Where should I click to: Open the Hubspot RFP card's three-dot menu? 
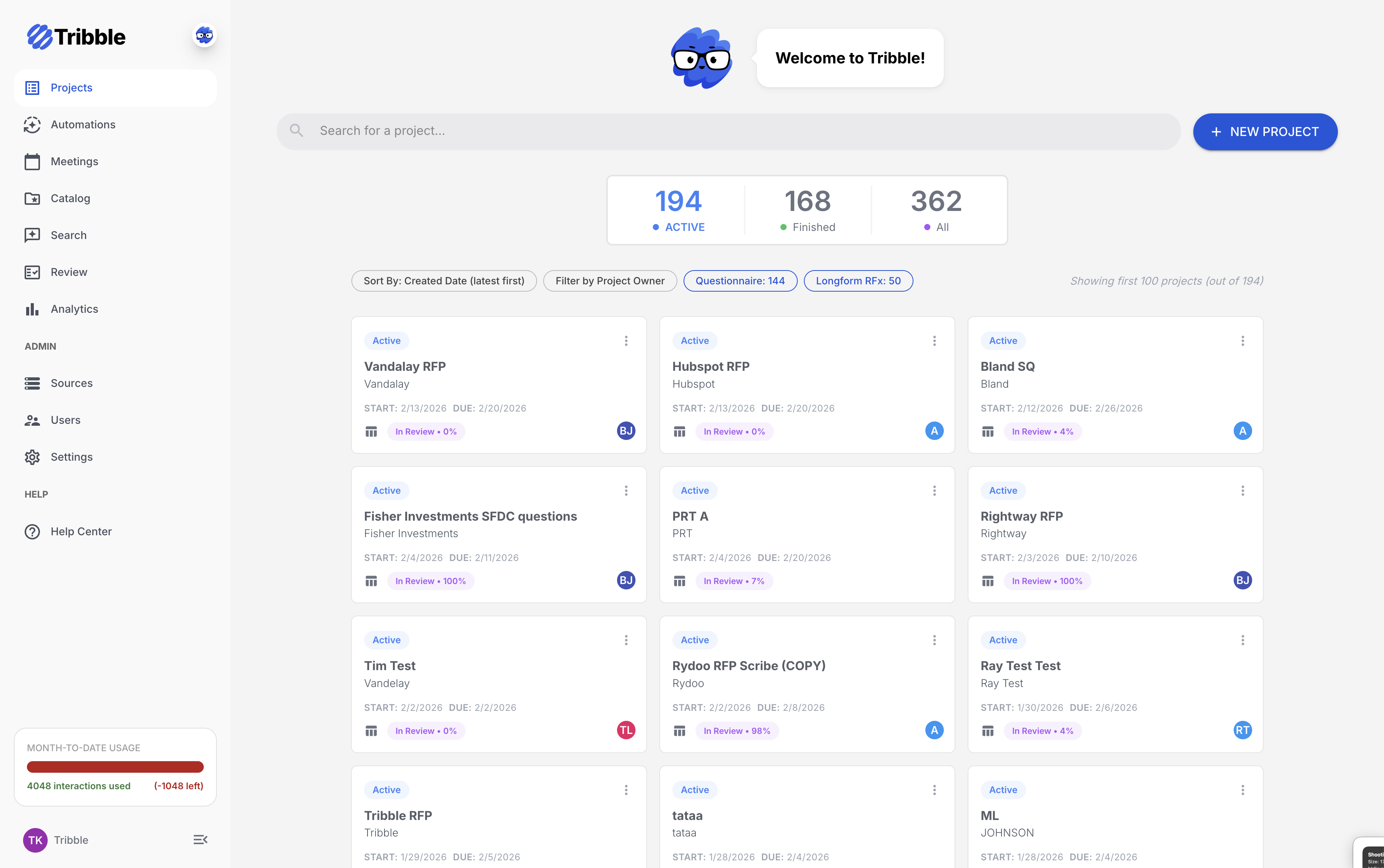click(934, 341)
